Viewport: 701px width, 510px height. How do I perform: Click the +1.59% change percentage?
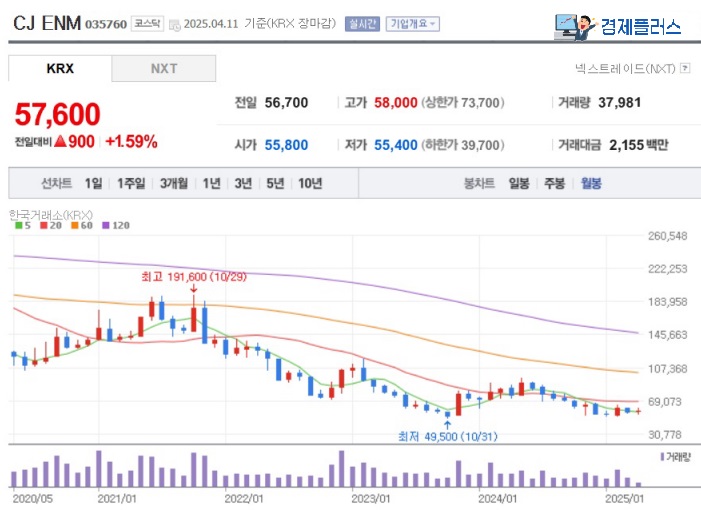tap(131, 142)
